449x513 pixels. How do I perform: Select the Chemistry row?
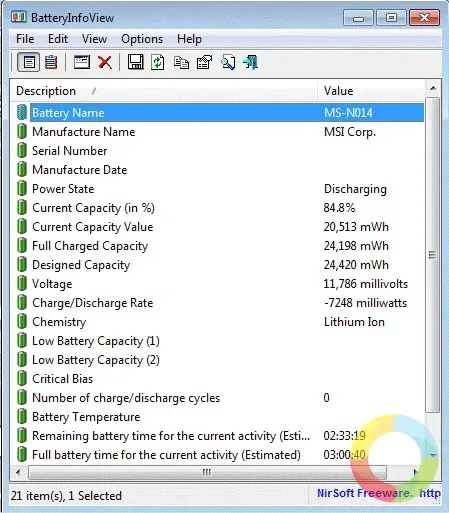coord(220,322)
